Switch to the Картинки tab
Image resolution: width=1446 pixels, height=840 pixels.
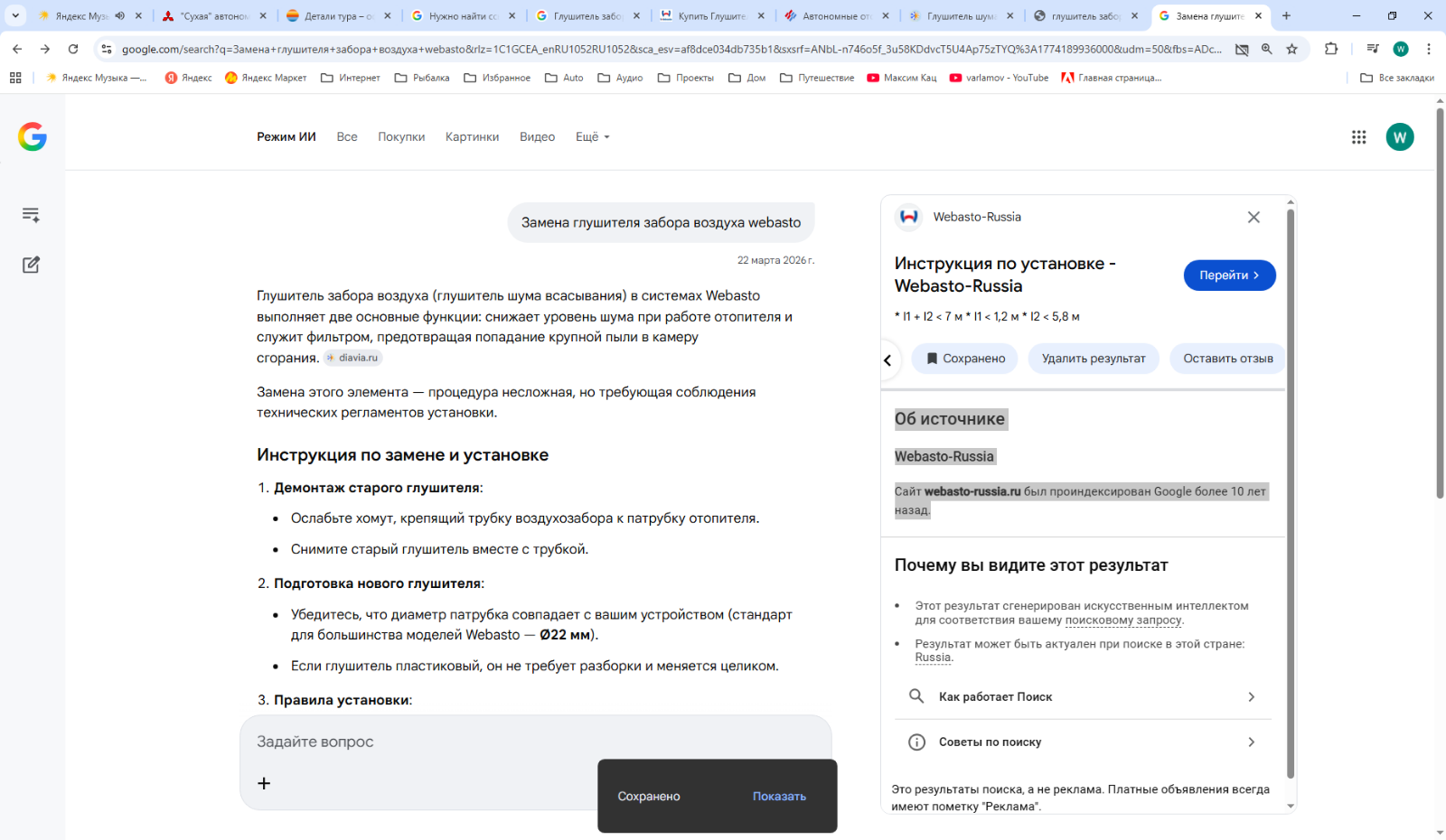(x=472, y=137)
